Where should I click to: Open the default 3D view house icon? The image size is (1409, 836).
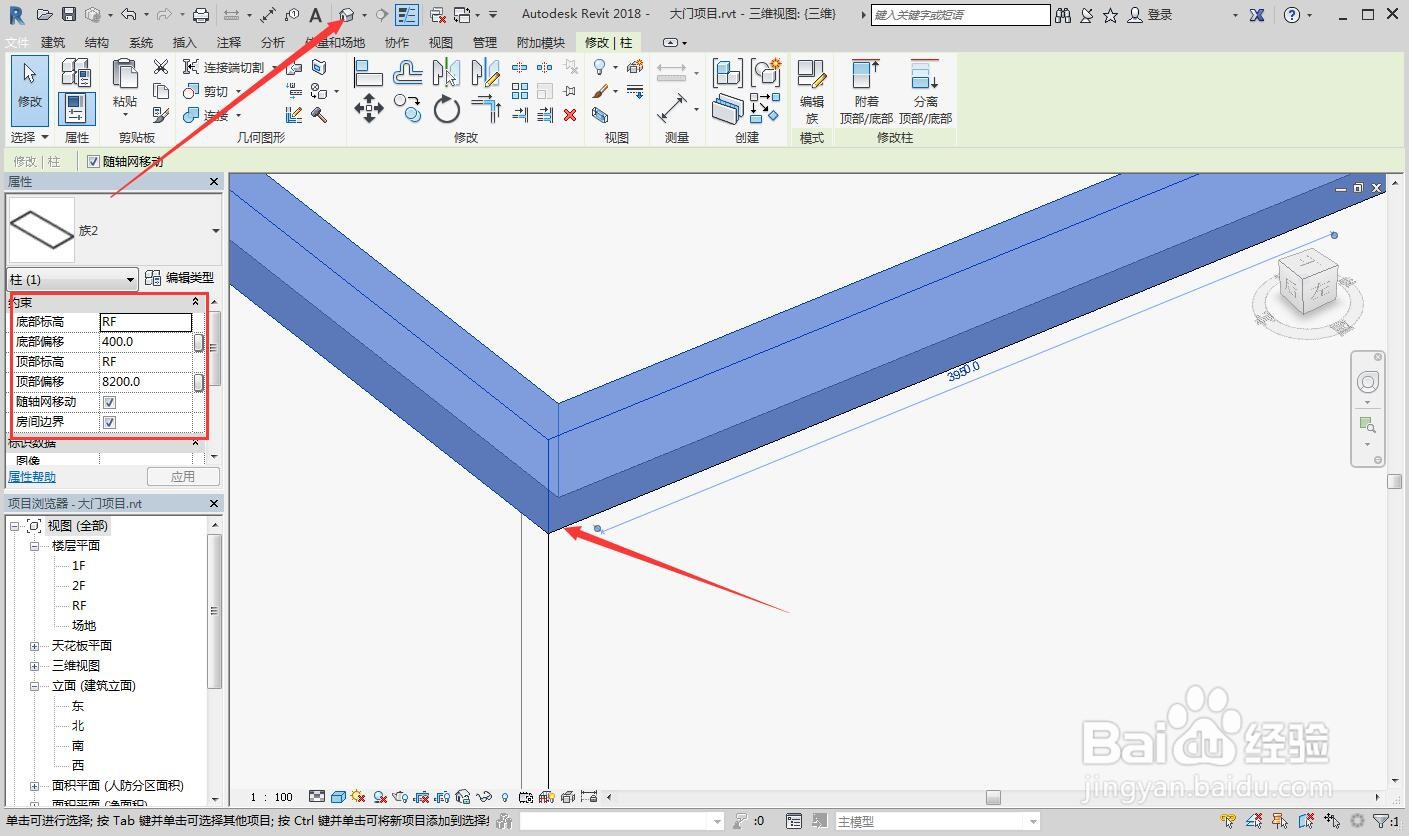pos(346,15)
